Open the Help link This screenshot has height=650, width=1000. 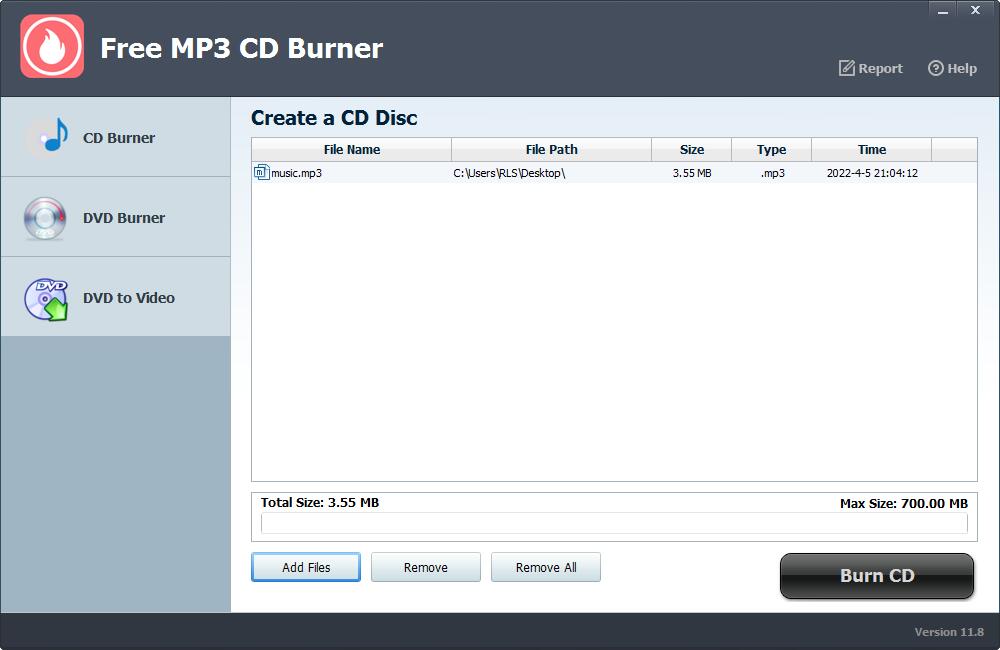(x=952, y=68)
